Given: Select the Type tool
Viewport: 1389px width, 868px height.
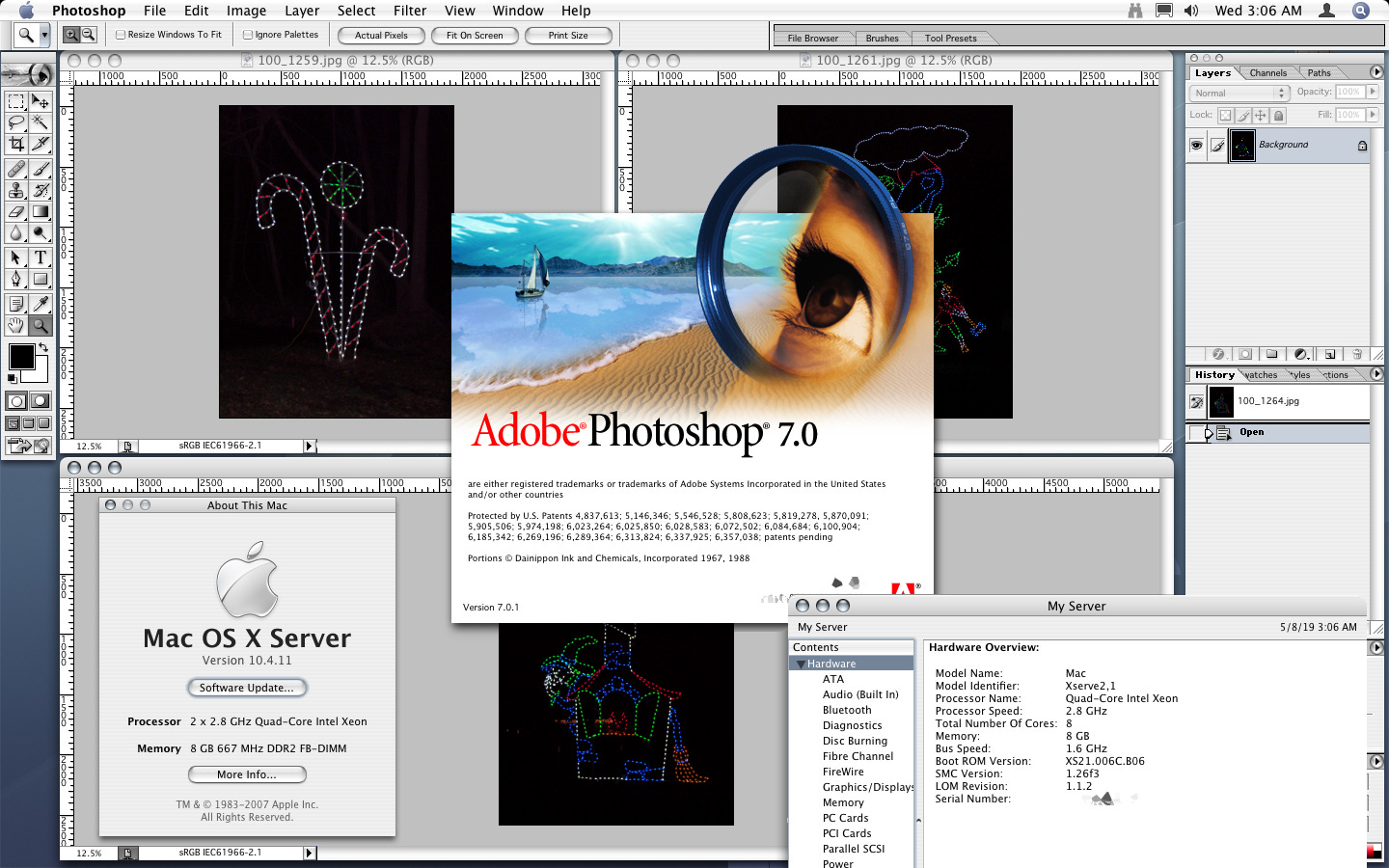Looking at the screenshot, I should pos(40,258).
